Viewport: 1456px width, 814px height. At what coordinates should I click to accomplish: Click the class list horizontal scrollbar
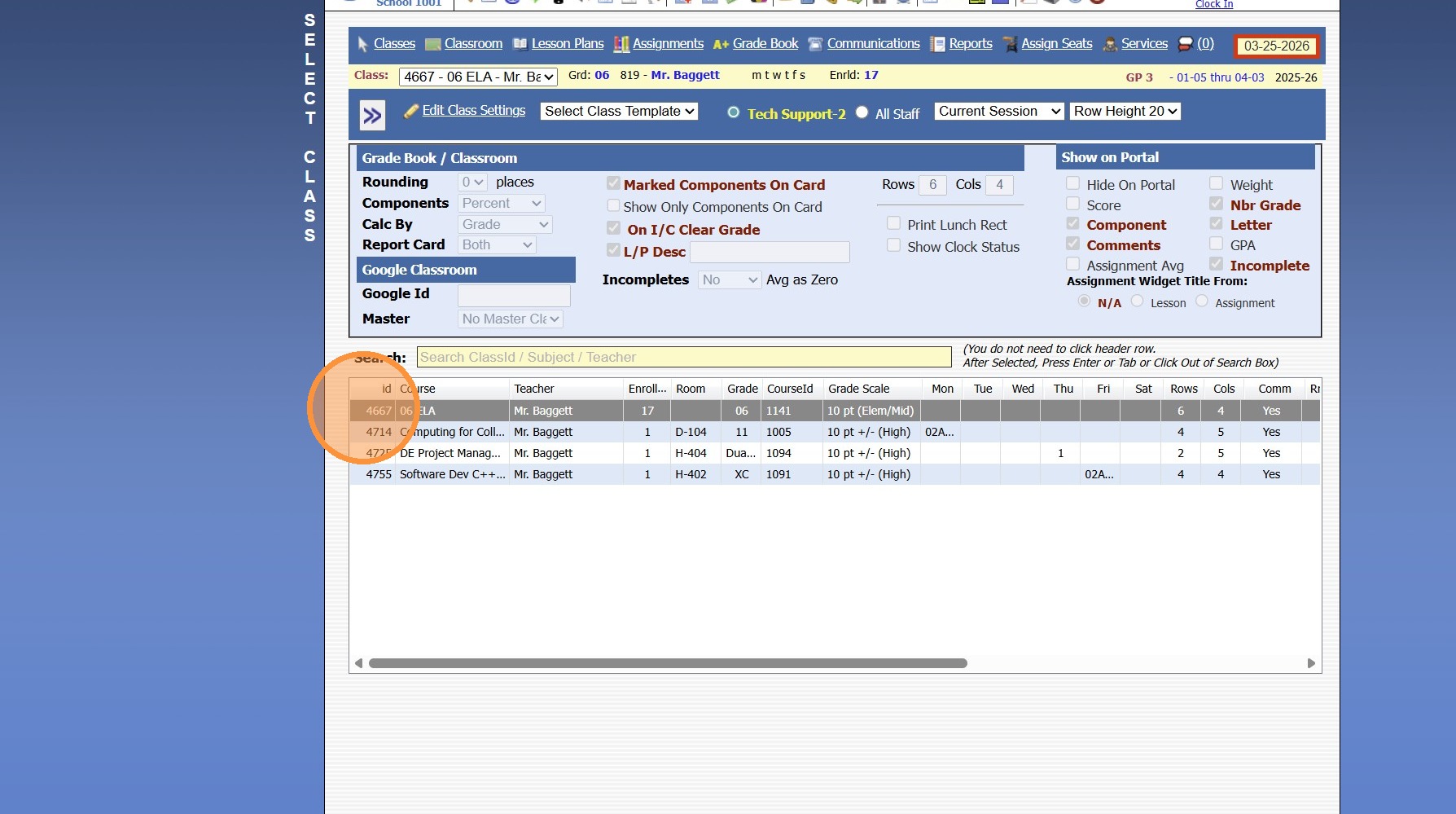(668, 663)
